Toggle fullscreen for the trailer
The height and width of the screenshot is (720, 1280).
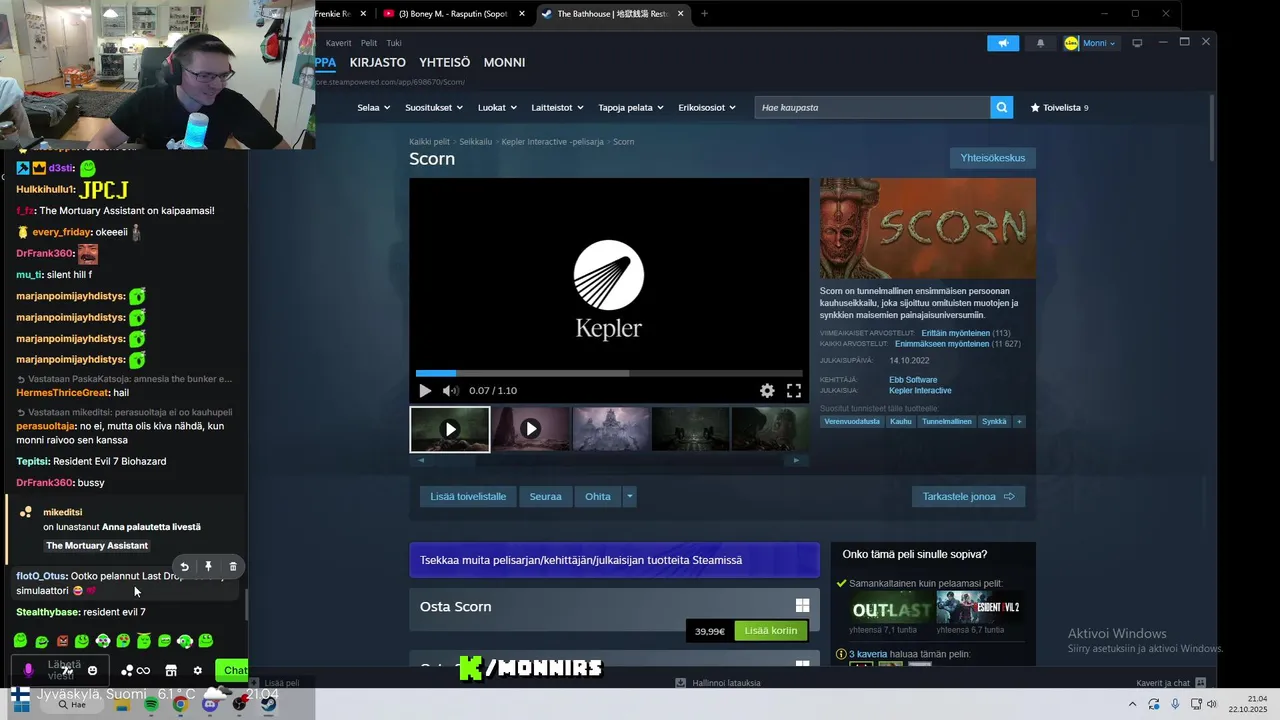click(x=794, y=391)
